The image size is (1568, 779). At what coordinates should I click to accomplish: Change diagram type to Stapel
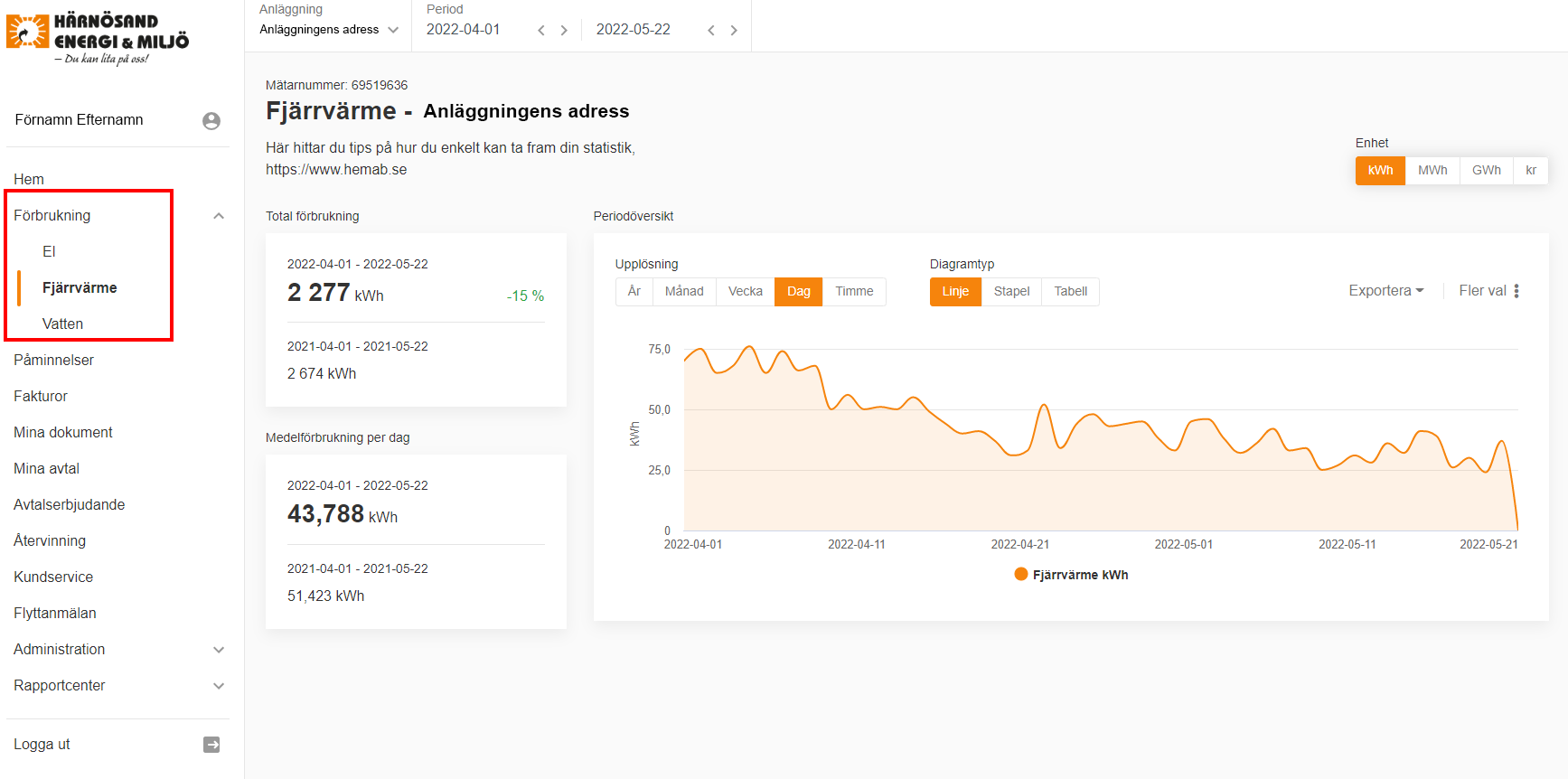tap(1011, 292)
